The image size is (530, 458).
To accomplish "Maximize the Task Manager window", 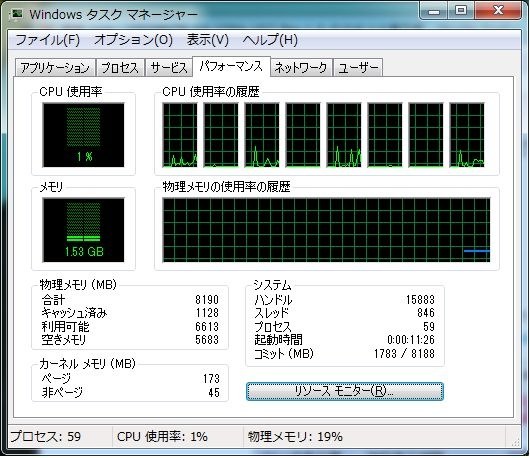I will coord(461,11).
